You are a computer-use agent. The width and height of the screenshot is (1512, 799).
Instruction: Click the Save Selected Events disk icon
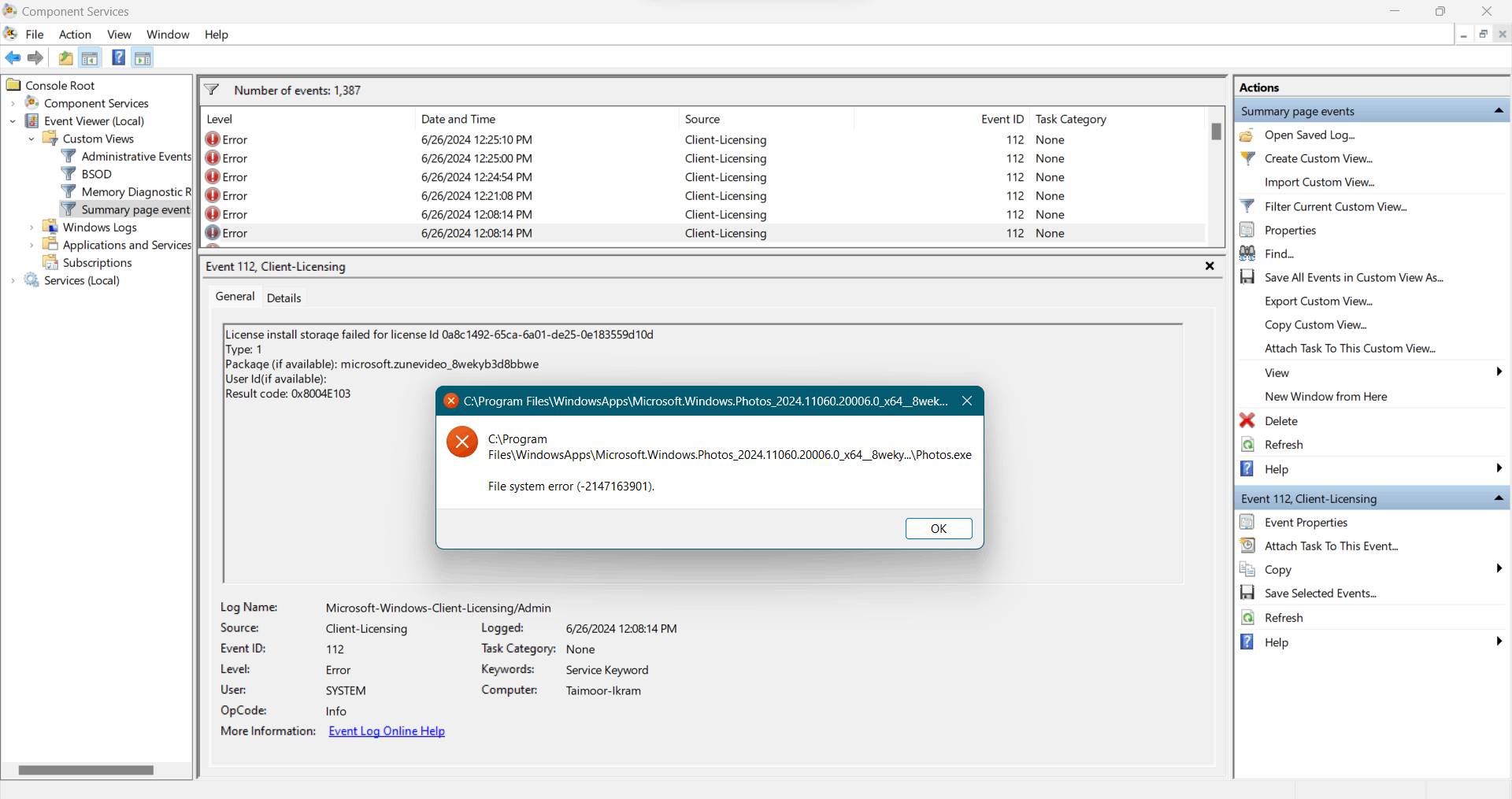point(1247,593)
